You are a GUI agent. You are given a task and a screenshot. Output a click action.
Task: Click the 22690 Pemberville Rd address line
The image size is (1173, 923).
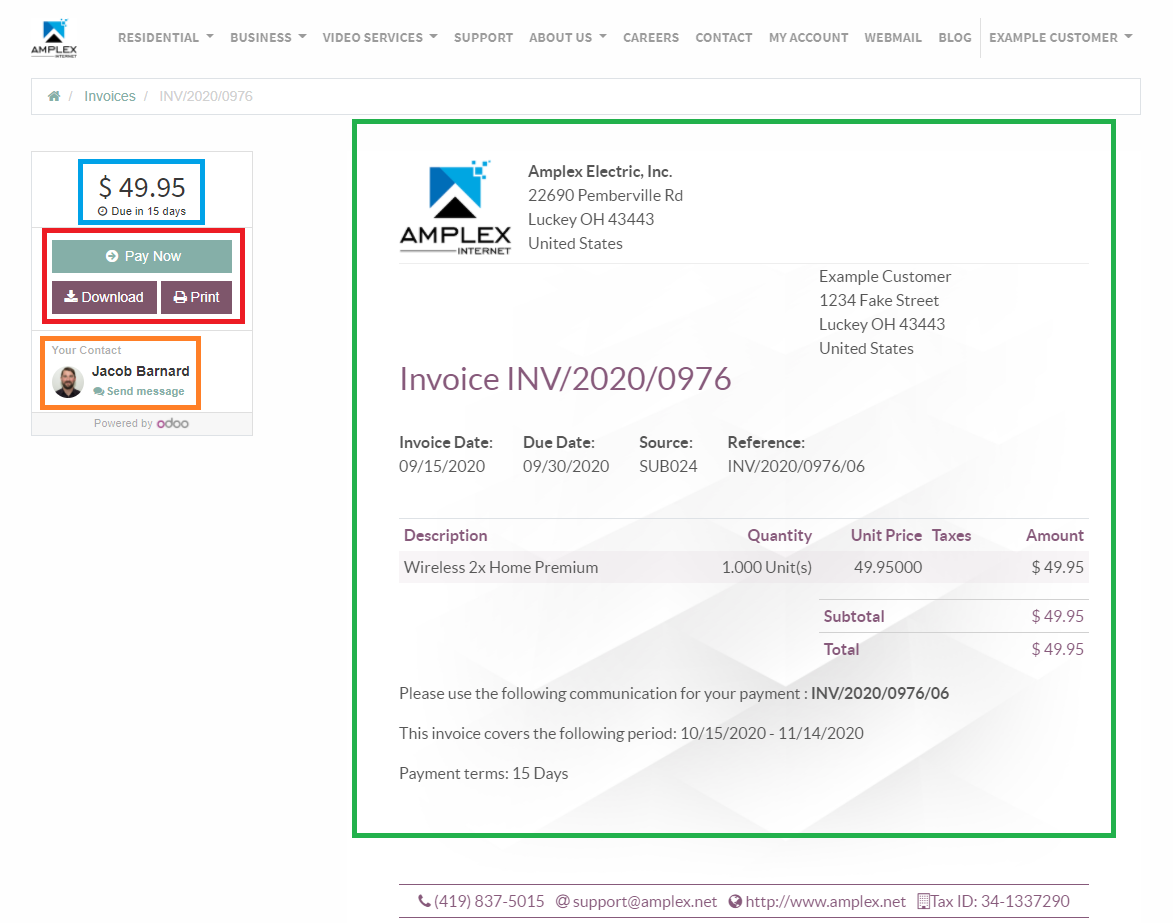(605, 195)
